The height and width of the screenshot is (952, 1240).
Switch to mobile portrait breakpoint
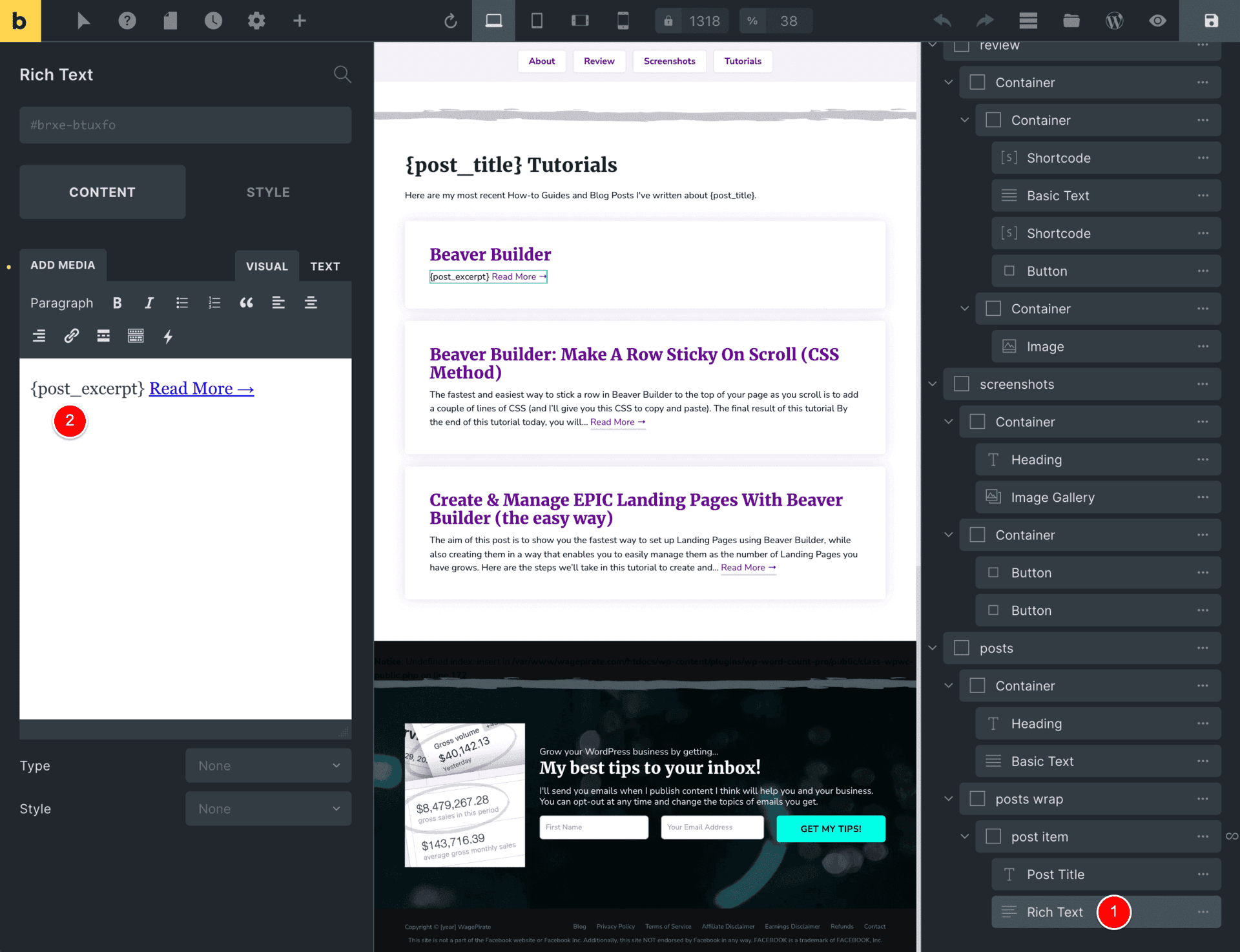click(x=623, y=21)
